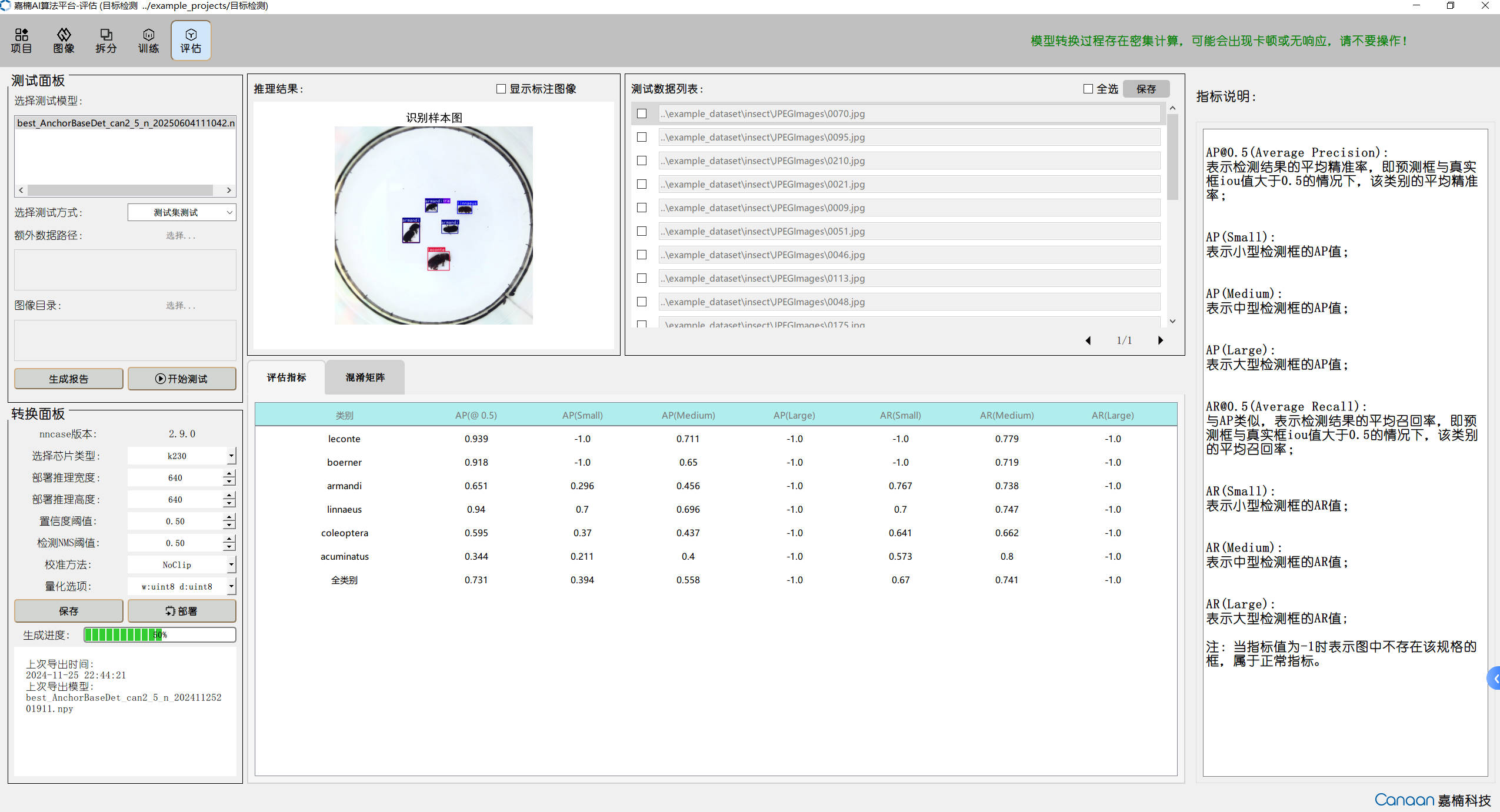
Task: Click the 生成报告 generate report button
Action: tap(68, 379)
